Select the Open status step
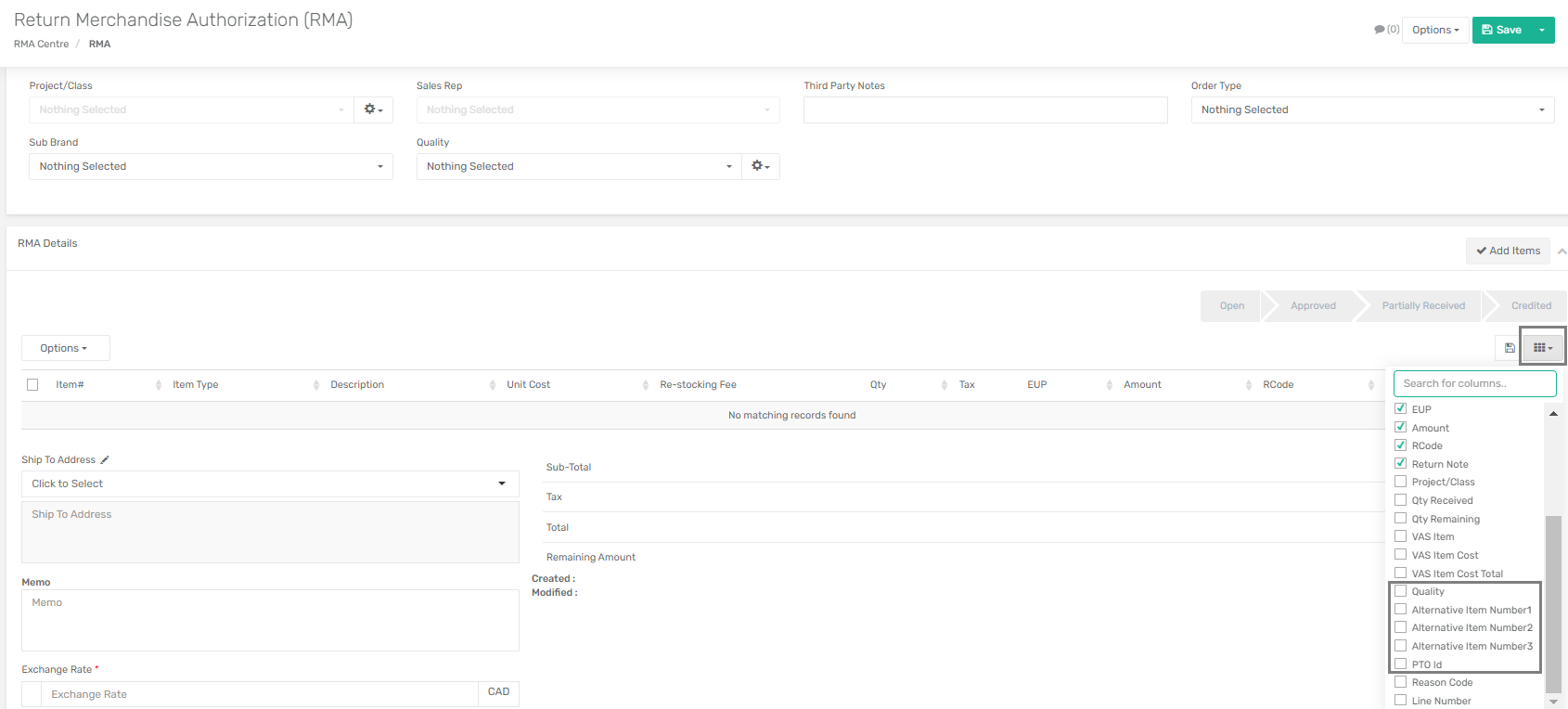The height and width of the screenshot is (709, 1568). (x=1231, y=305)
